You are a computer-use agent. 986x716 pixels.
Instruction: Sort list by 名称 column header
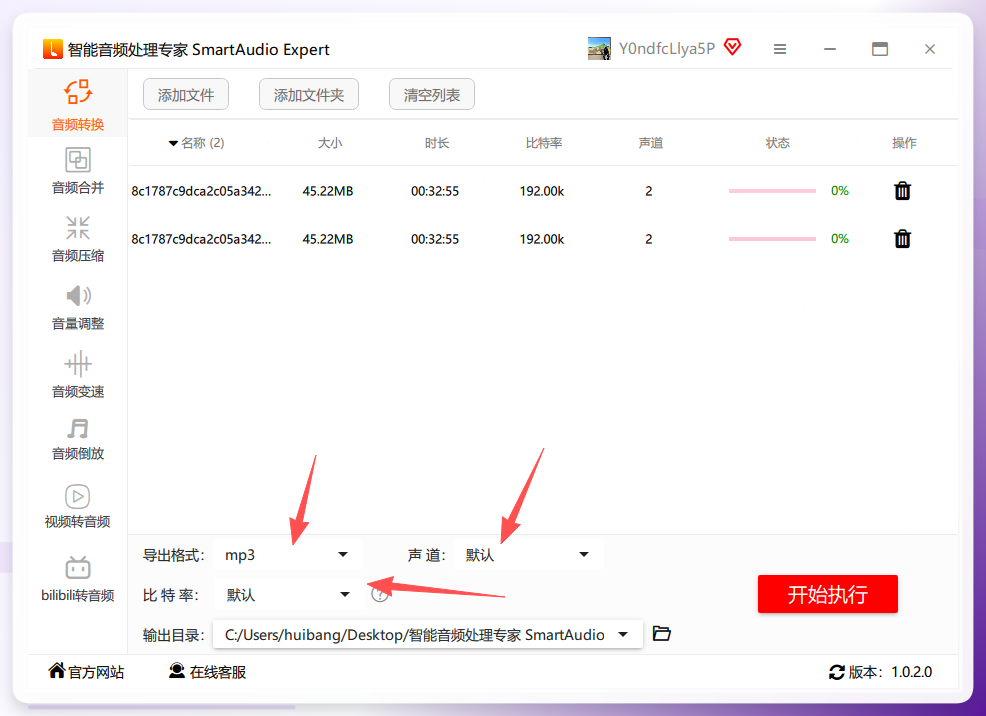click(x=197, y=143)
